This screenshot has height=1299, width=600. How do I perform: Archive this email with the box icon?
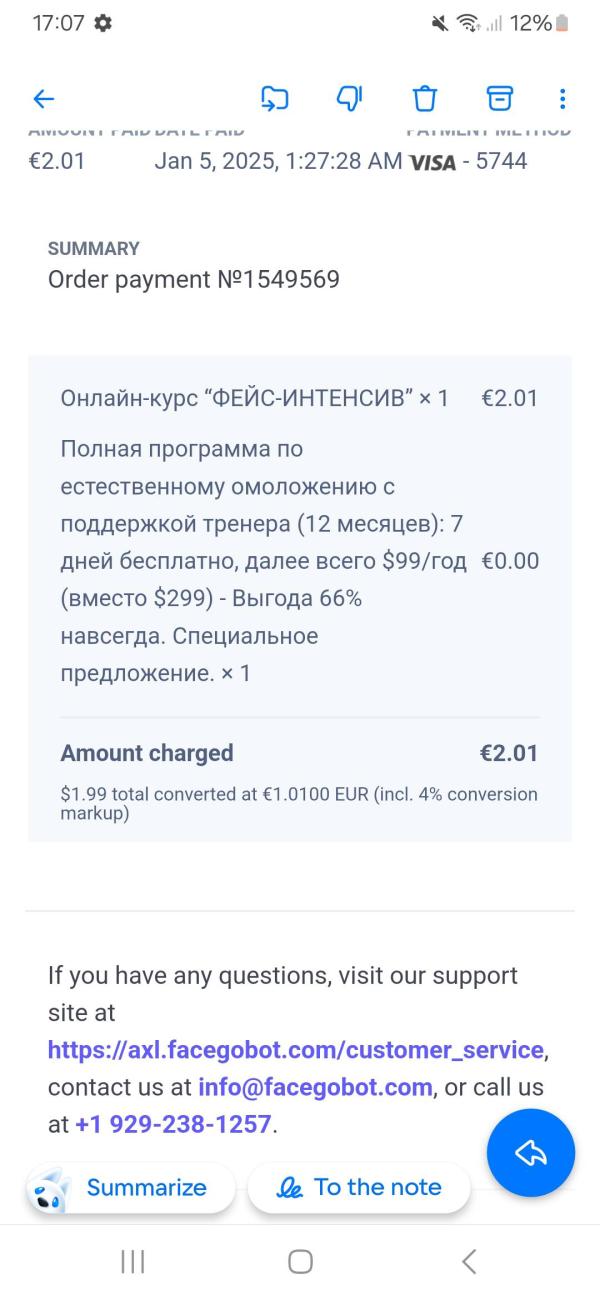[x=499, y=98]
